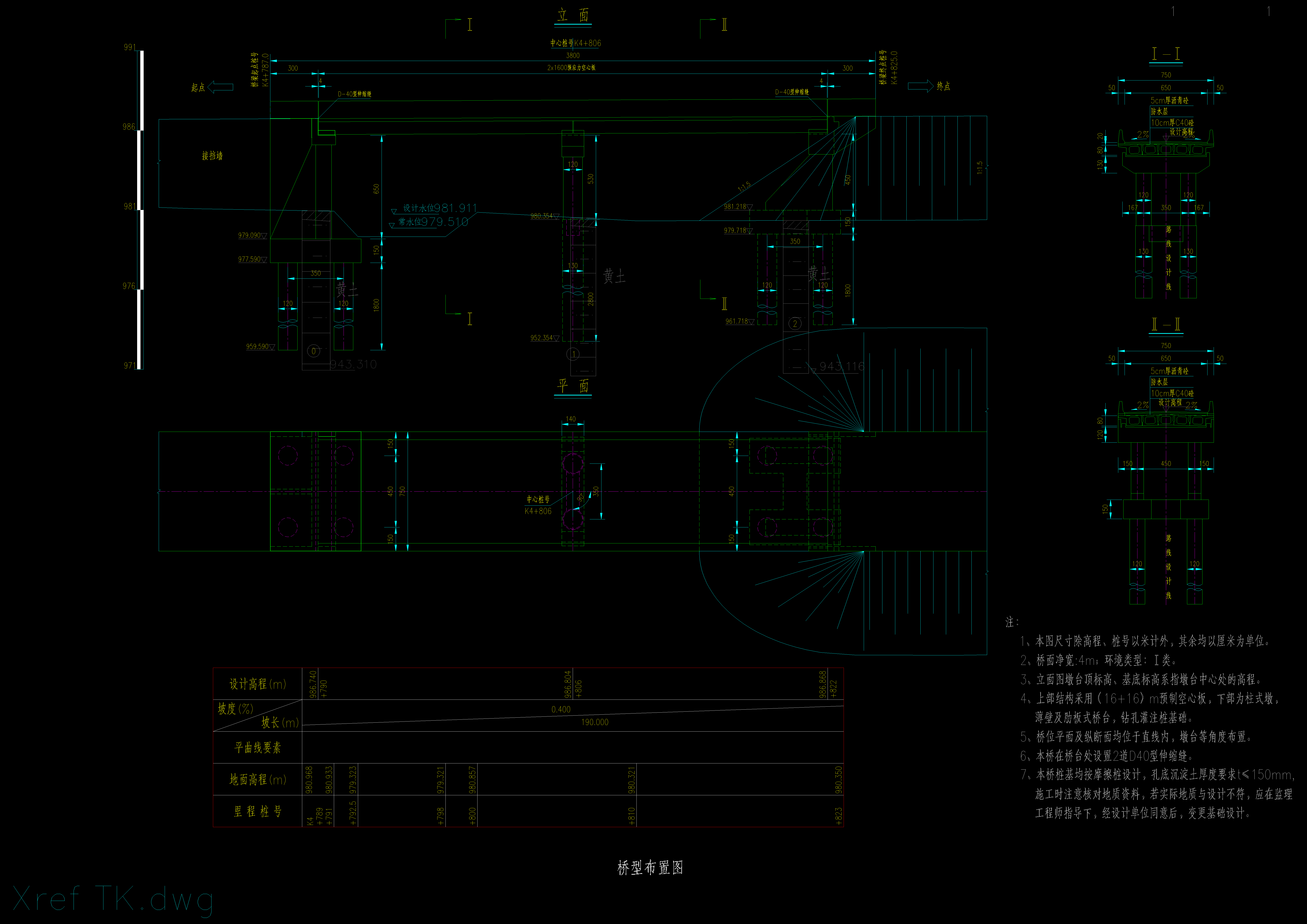
Task: Select the 设计高程(m) row header
Action: (258, 684)
